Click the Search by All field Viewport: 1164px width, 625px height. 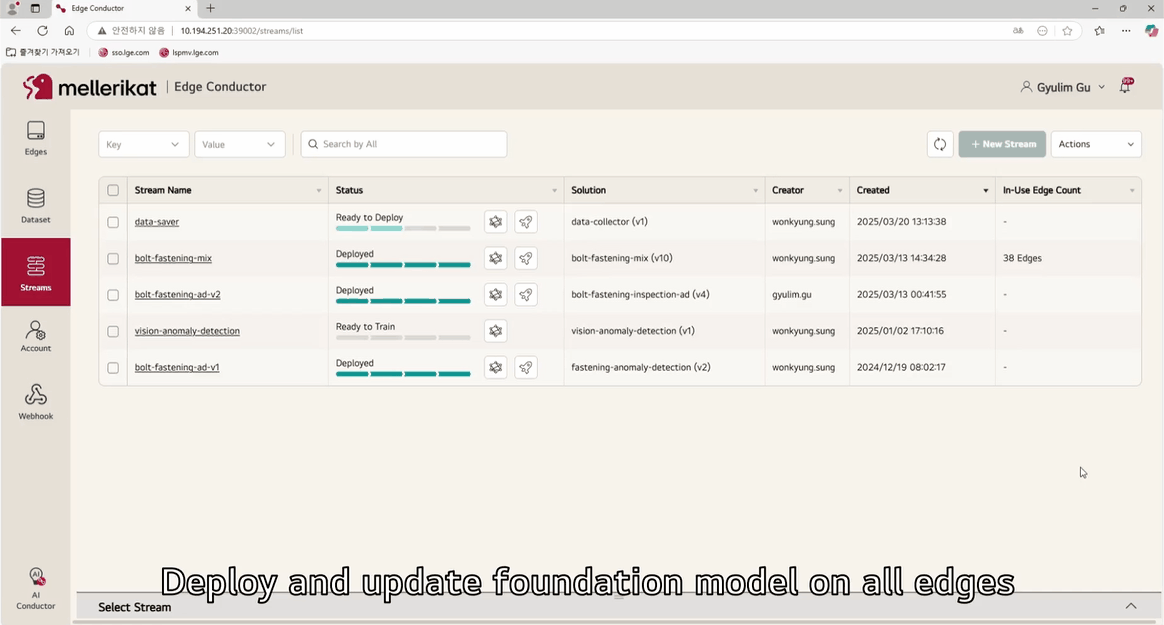tap(404, 144)
